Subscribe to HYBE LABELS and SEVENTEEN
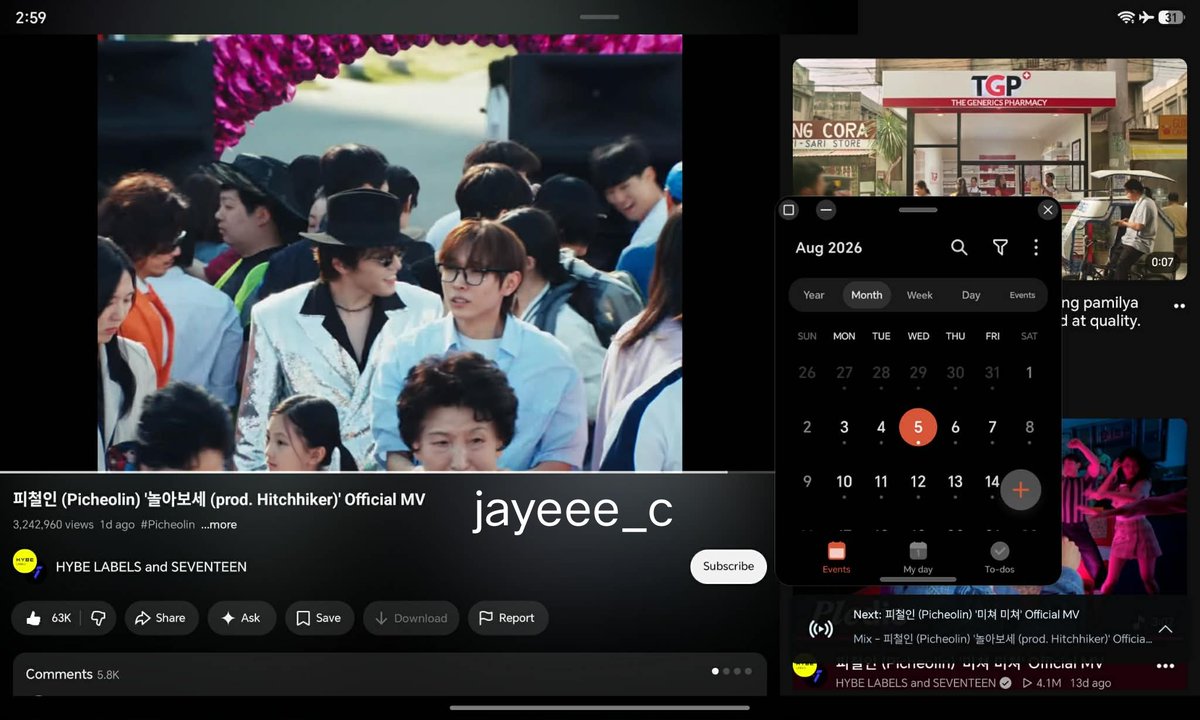This screenshot has width=1200, height=720. (x=728, y=566)
